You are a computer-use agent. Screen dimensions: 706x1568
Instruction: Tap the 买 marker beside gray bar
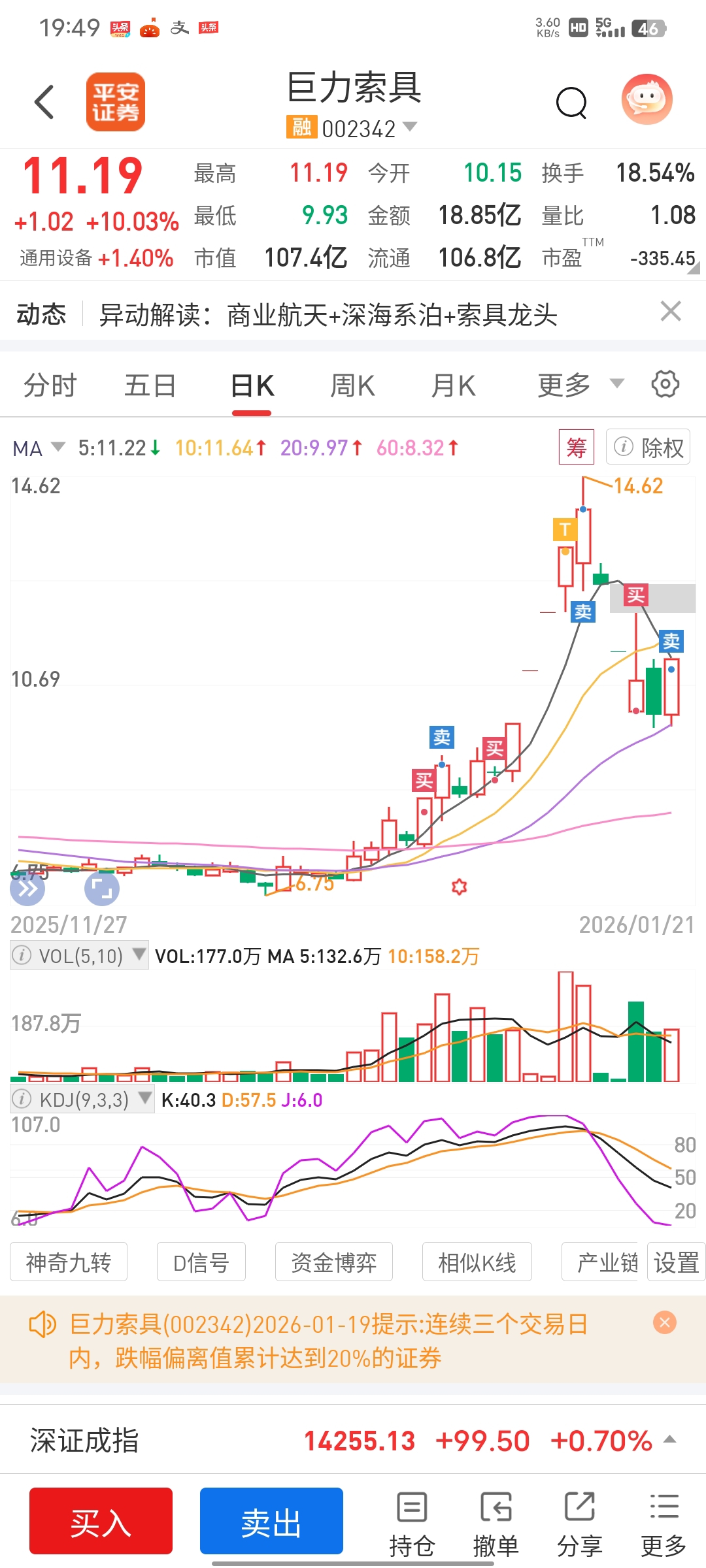[x=635, y=596]
